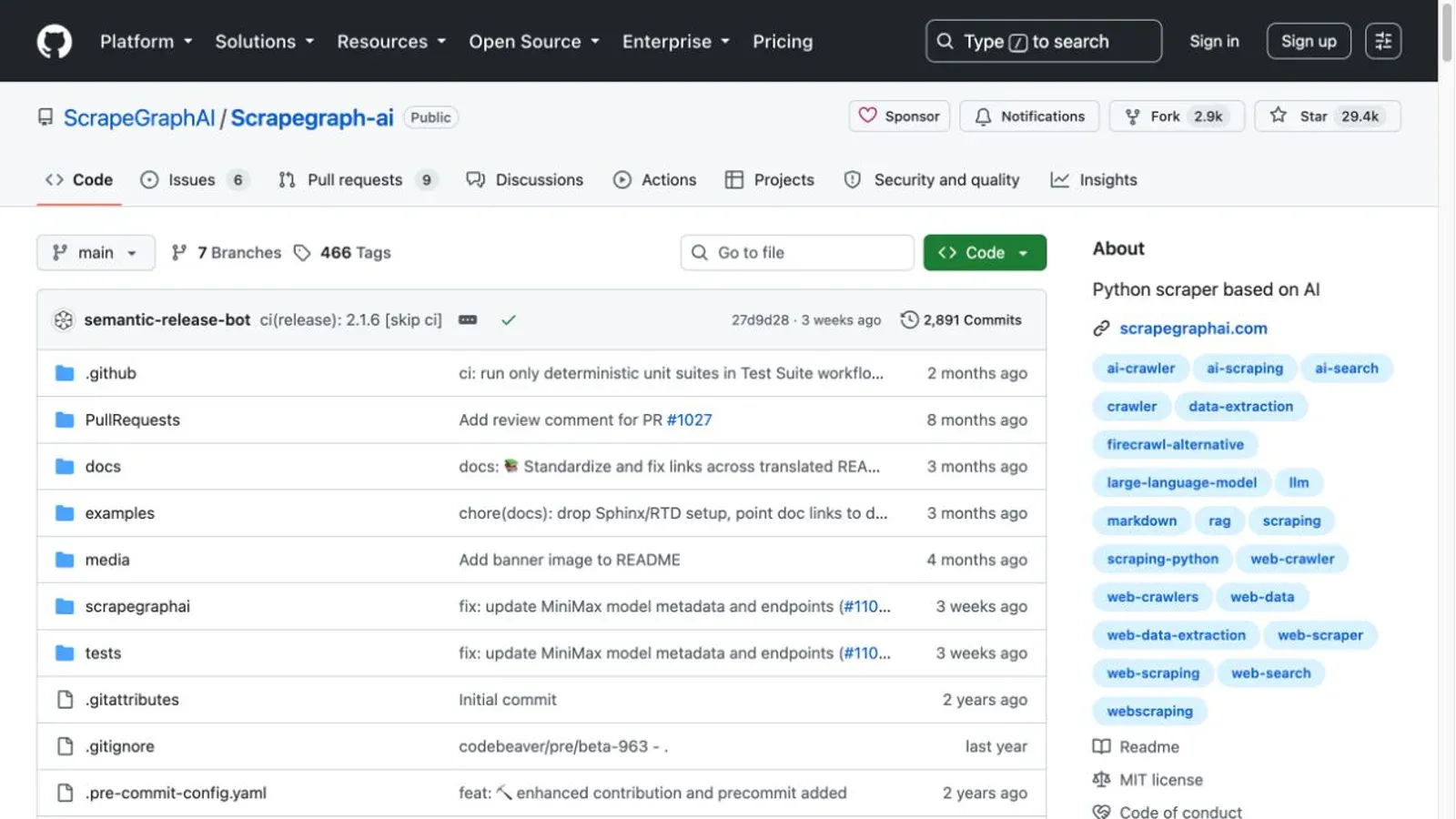This screenshot has height=819, width=1456.
Task: Expand the Resources menu
Action: tap(391, 41)
